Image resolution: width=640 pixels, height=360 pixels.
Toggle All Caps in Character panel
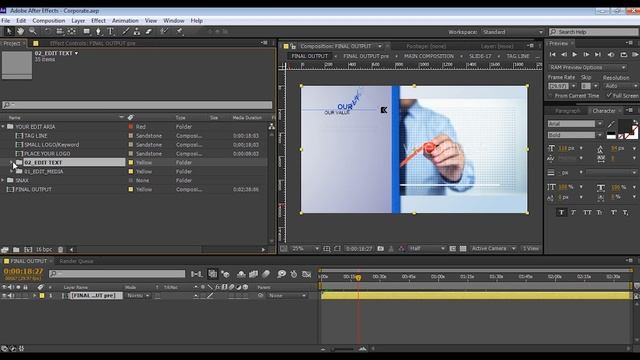(587, 212)
